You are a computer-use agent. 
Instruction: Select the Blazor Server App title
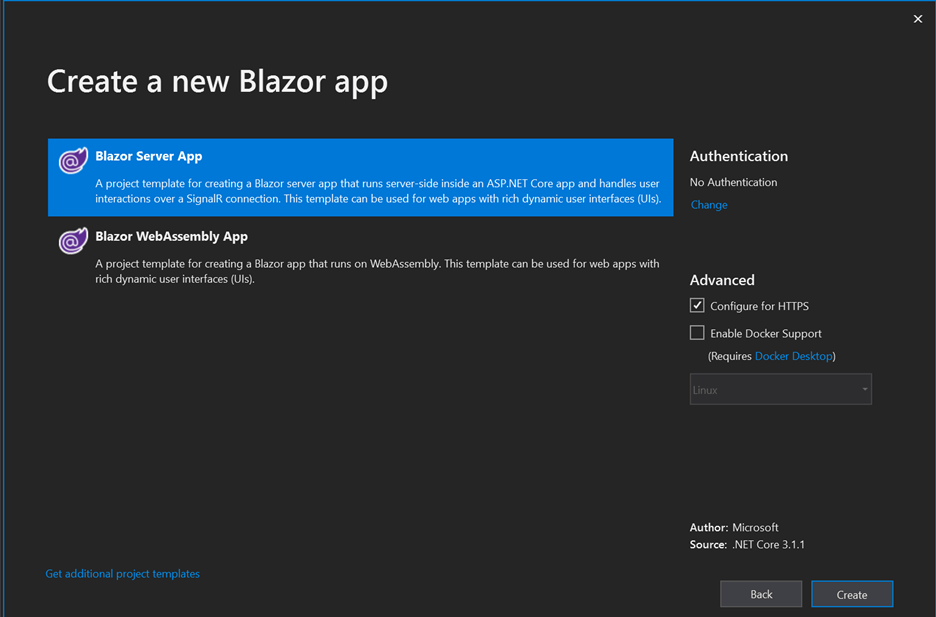pos(149,156)
